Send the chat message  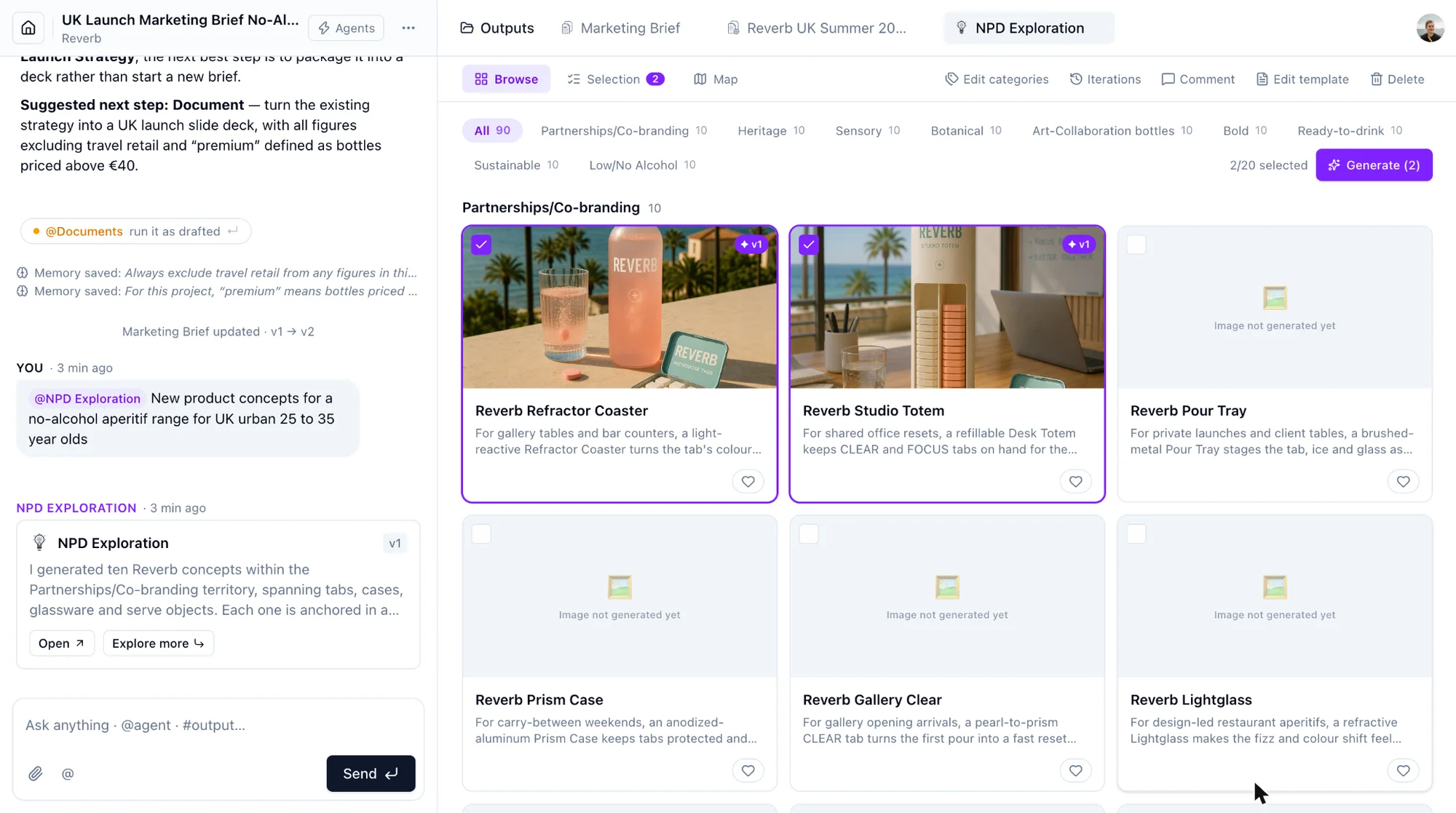pyautogui.click(x=371, y=774)
